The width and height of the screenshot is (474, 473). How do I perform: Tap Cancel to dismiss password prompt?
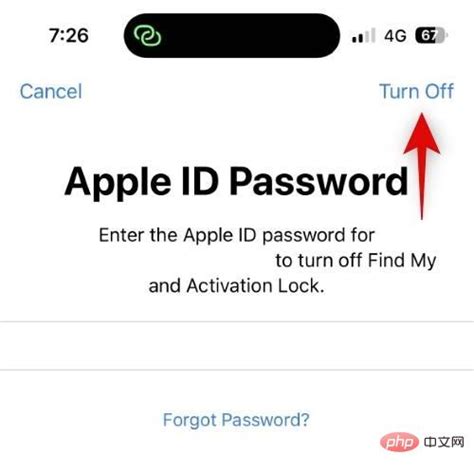51,91
